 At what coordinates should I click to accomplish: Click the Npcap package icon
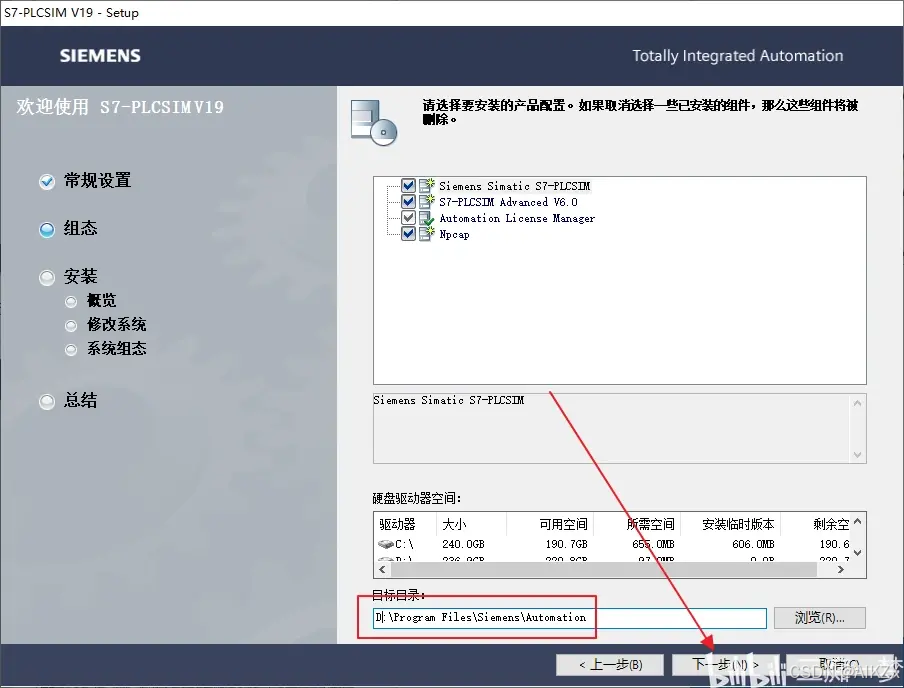tap(427, 234)
